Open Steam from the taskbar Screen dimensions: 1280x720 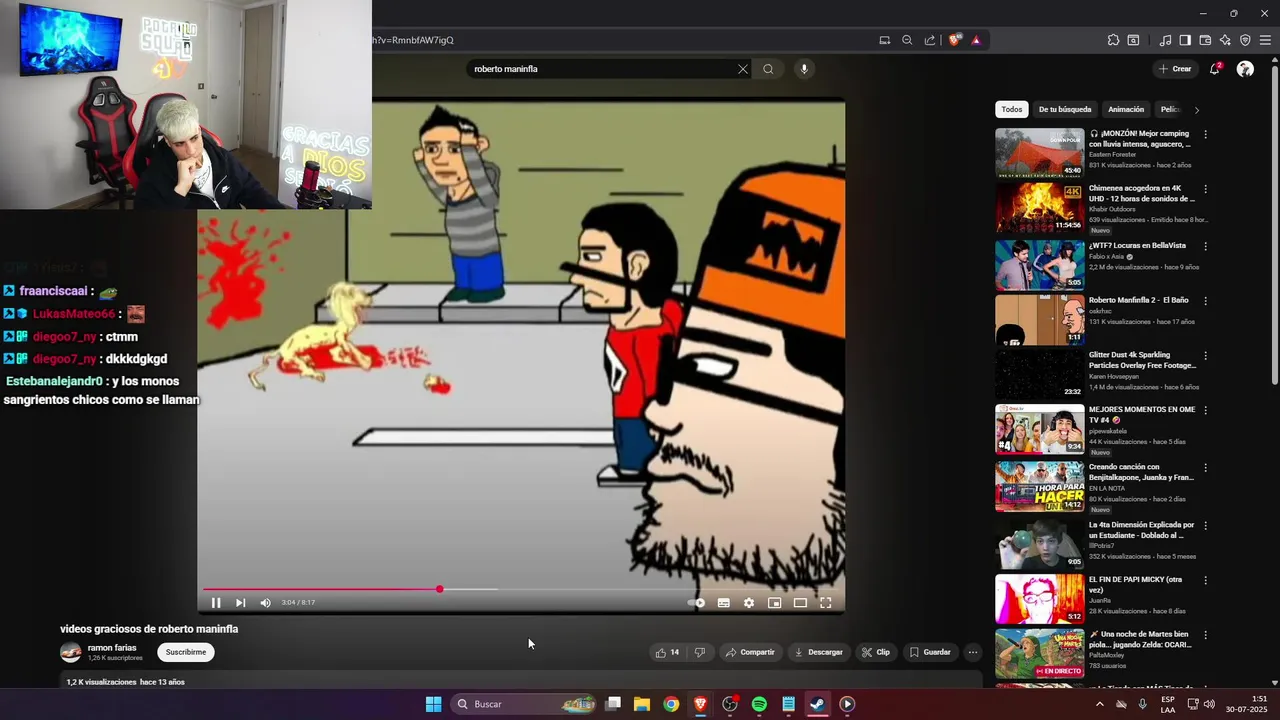[817, 704]
